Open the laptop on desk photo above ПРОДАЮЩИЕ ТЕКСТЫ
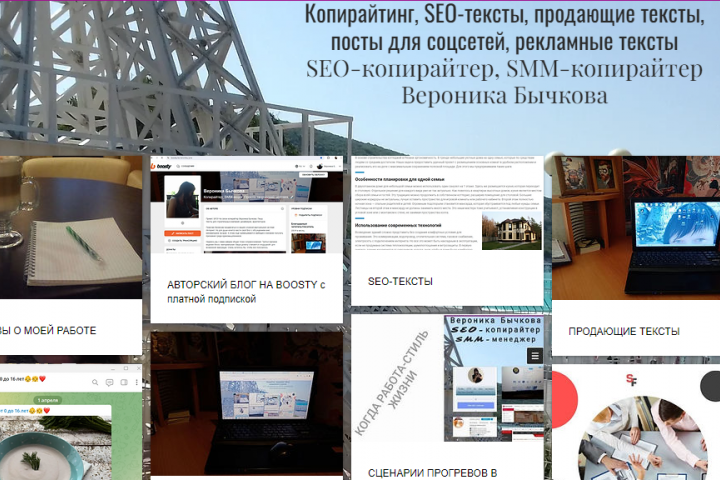720x480 pixels. tap(636, 228)
